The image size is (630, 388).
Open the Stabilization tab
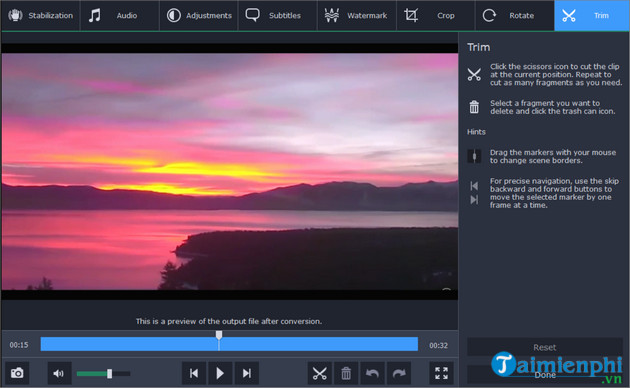point(40,15)
